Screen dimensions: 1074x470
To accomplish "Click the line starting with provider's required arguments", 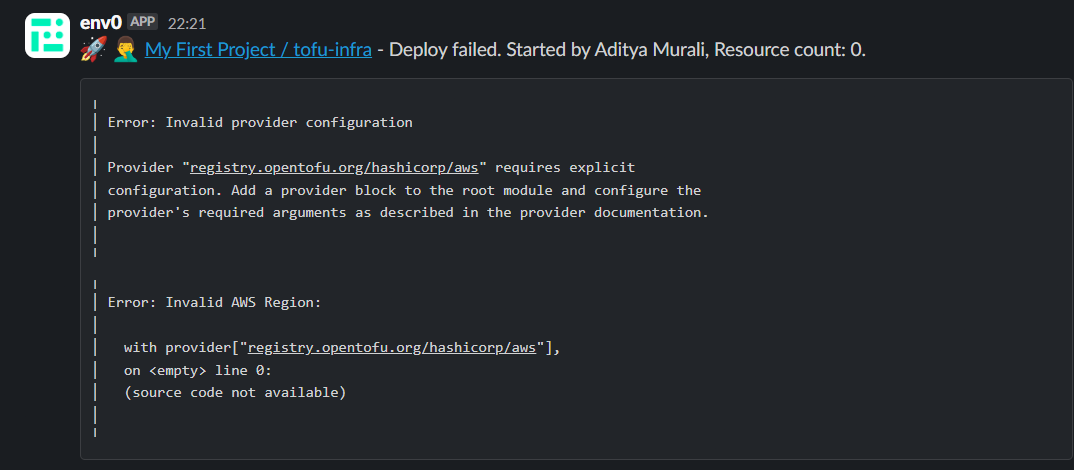I will [x=408, y=212].
